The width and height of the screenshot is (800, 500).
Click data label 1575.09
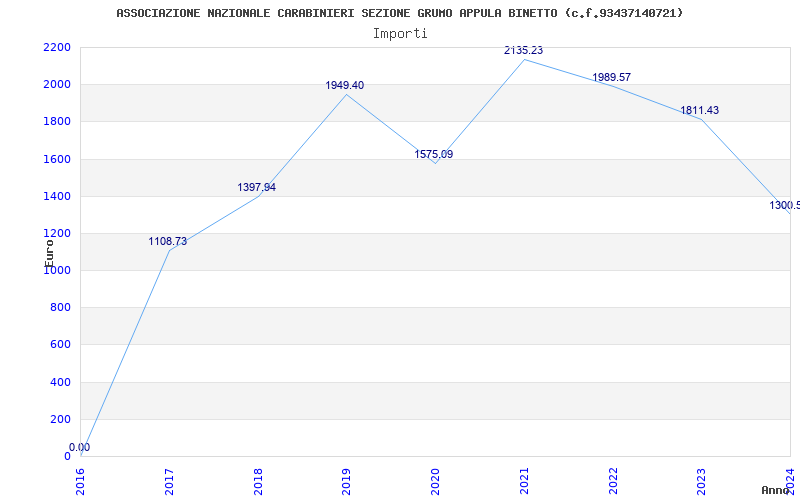(x=434, y=154)
